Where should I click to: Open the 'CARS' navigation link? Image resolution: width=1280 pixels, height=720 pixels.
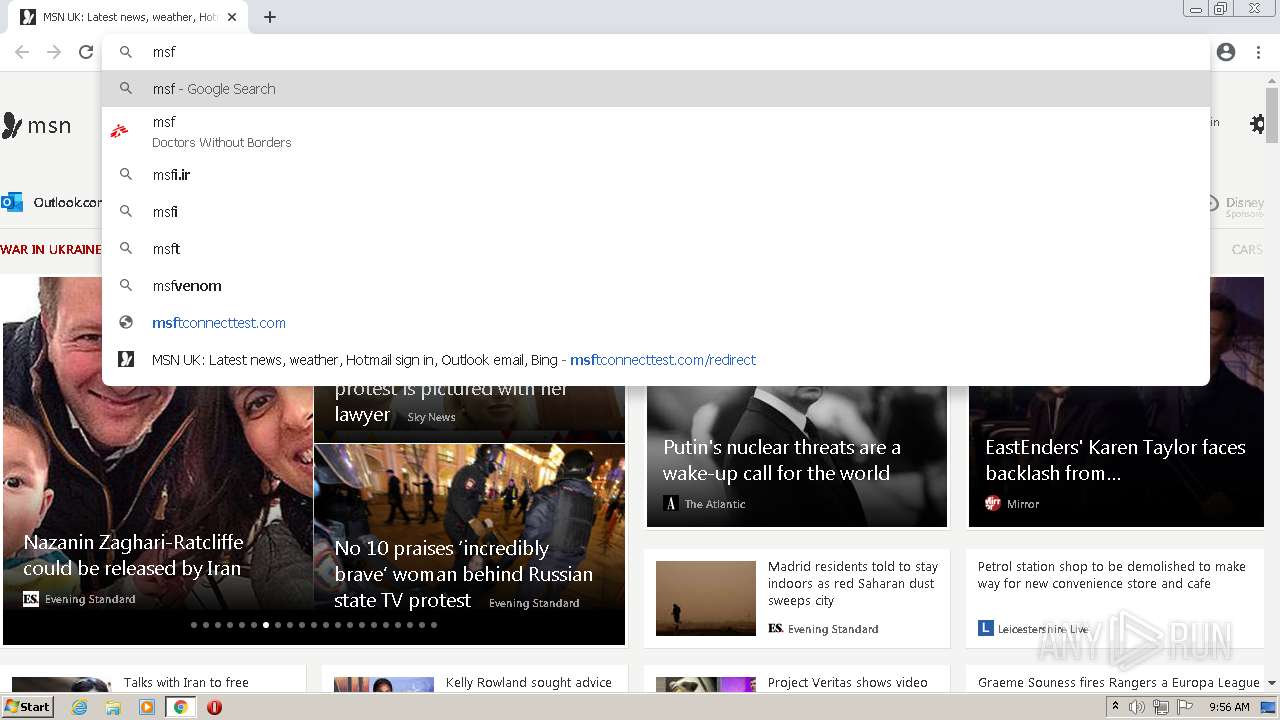[x=1247, y=250]
